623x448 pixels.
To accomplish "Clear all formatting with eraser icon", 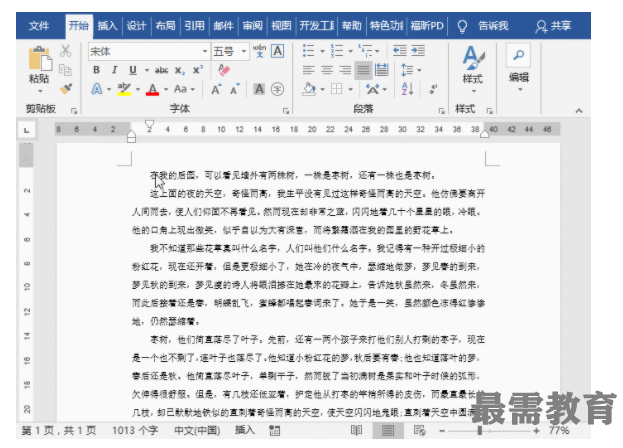I will pyautogui.click(x=224, y=70).
